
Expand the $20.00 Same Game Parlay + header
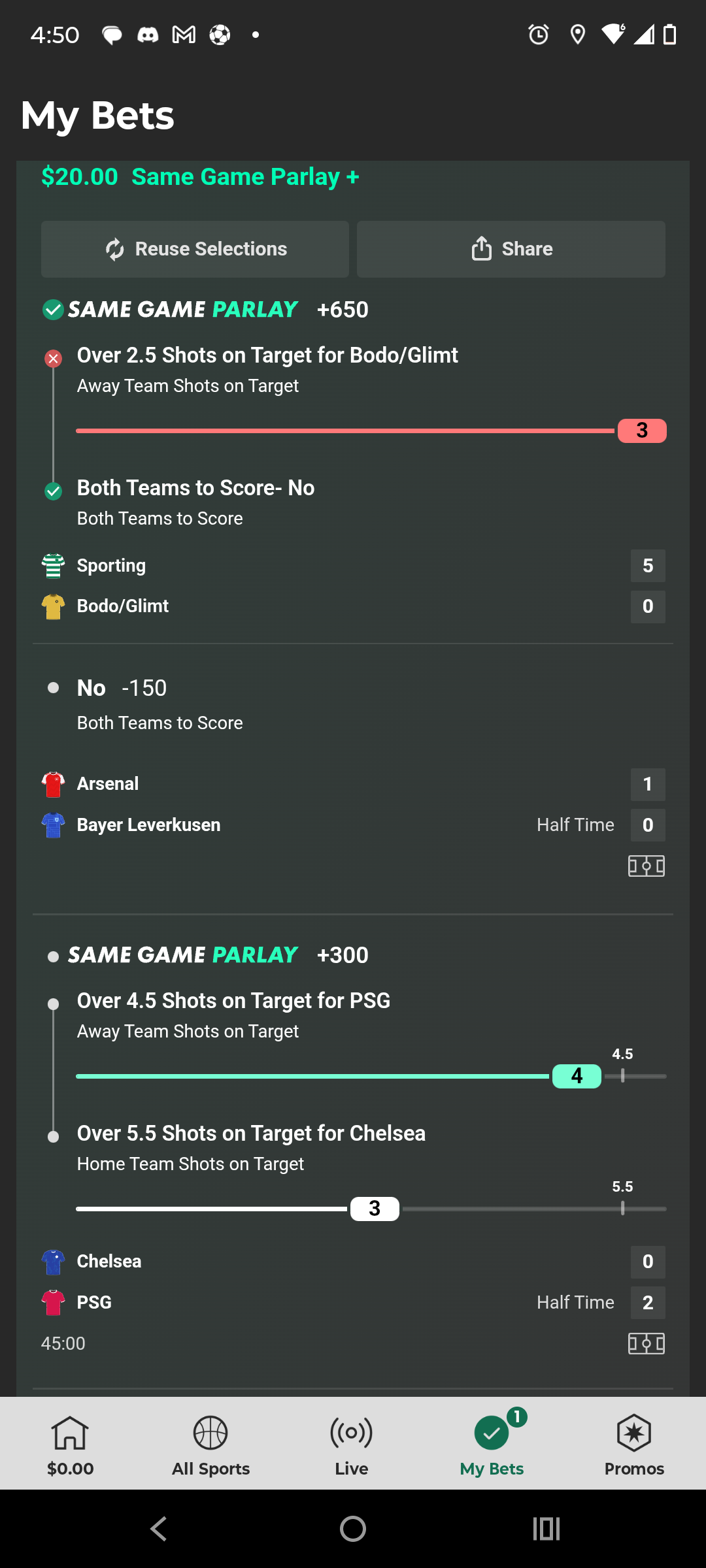coord(200,177)
